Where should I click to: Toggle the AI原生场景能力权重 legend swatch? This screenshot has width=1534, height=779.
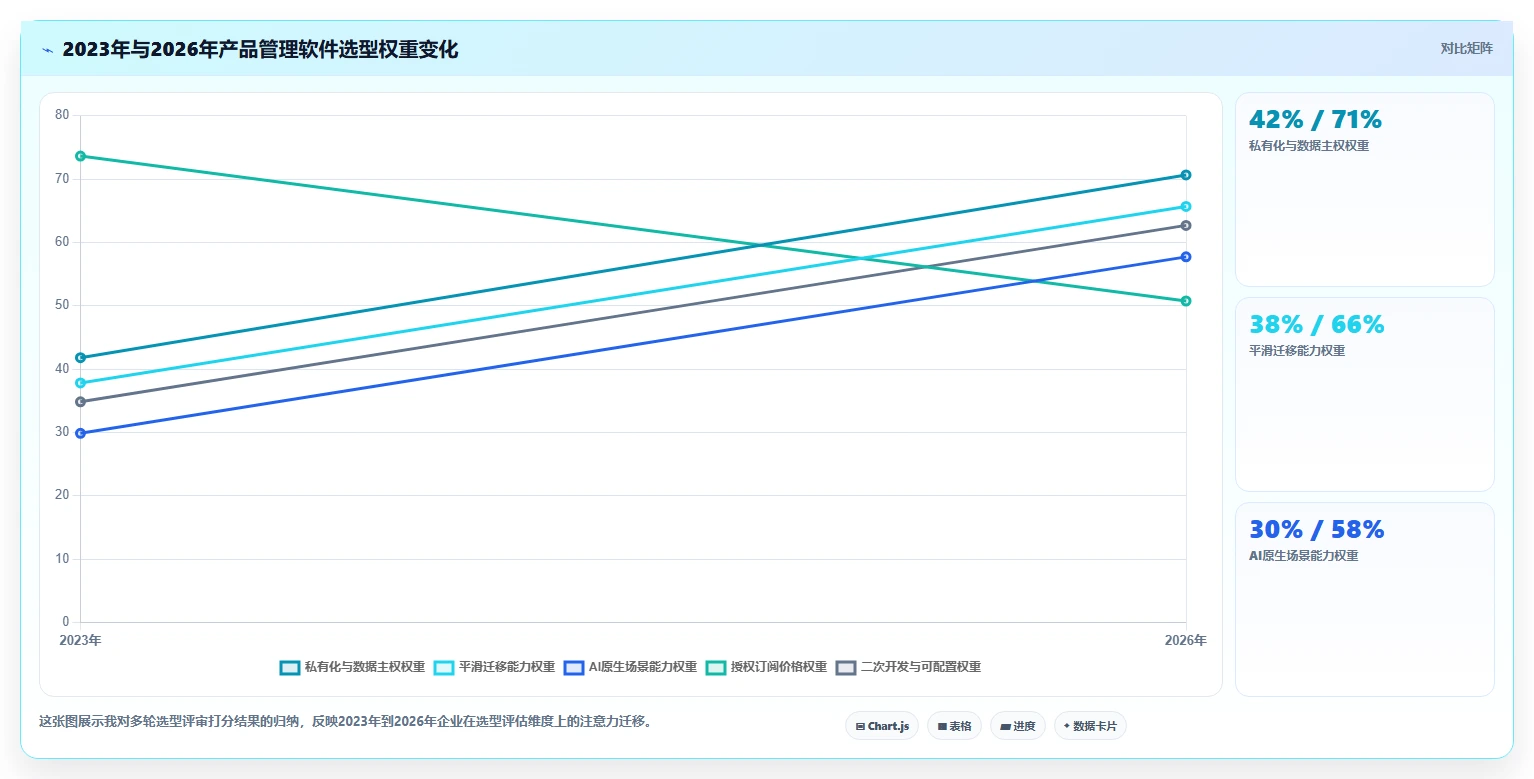(574, 667)
